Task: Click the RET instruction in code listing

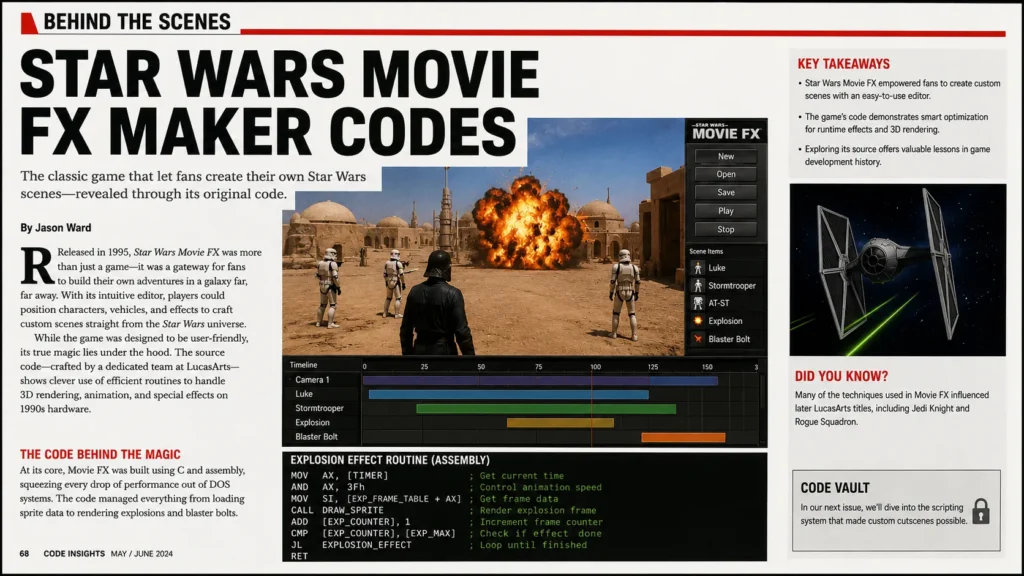Action: 299,556
